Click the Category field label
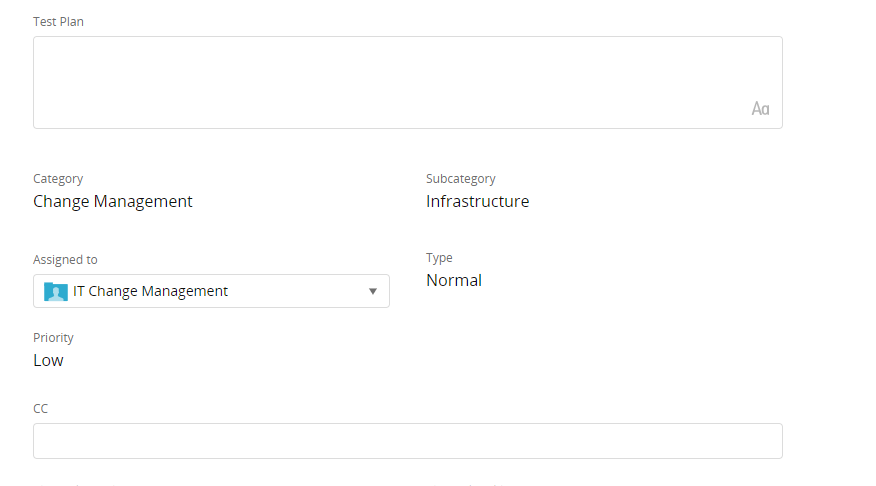 (58, 179)
